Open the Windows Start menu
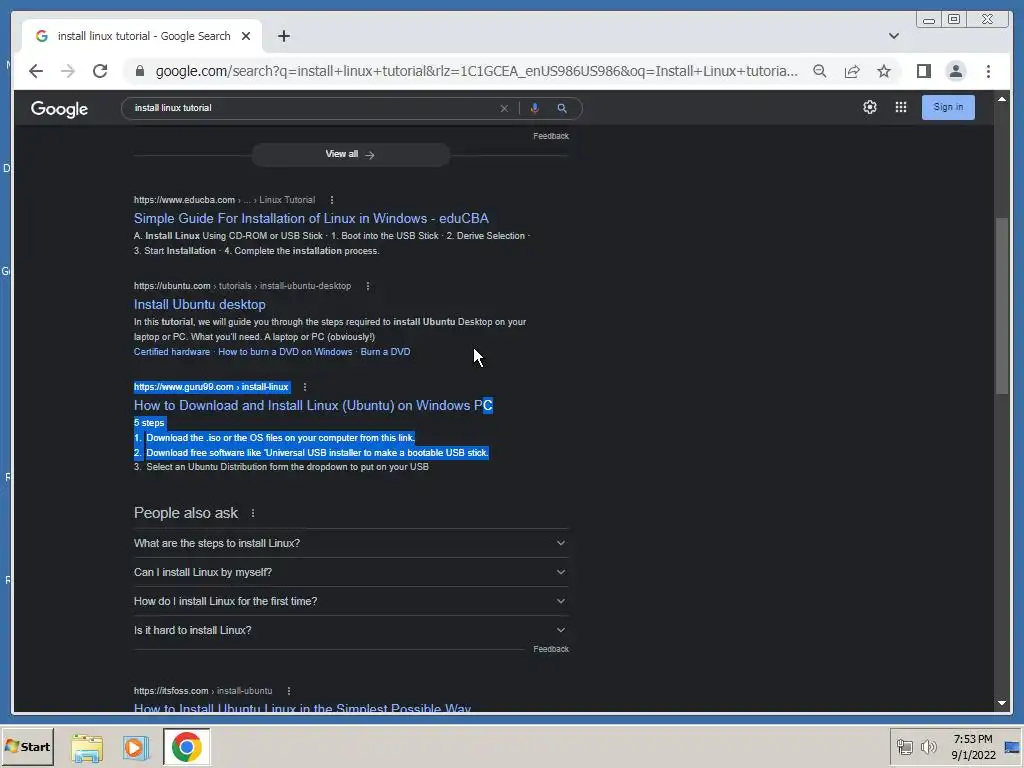 point(27,746)
